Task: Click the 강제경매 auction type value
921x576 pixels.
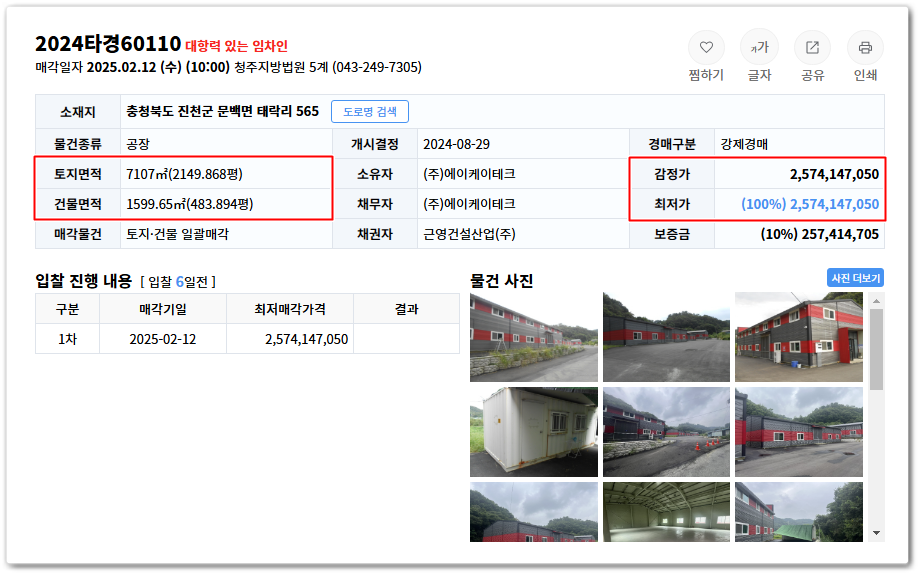Action: coord(744,144)
